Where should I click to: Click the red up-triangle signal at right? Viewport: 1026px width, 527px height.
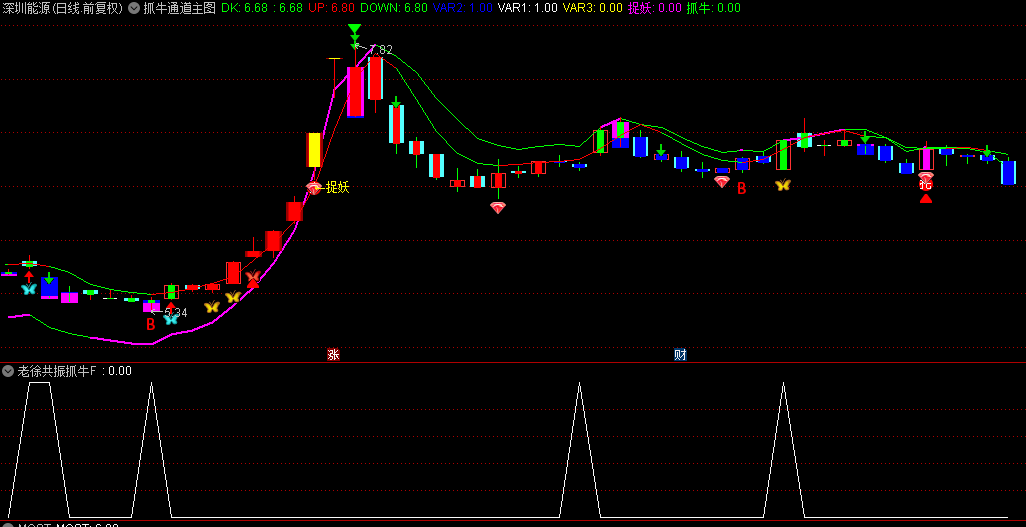click(926, 198)
